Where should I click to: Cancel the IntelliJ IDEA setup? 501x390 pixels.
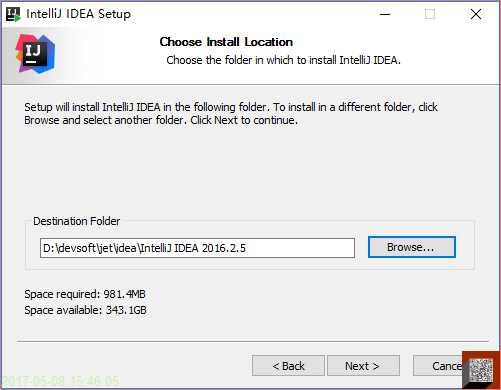[439, 366]
